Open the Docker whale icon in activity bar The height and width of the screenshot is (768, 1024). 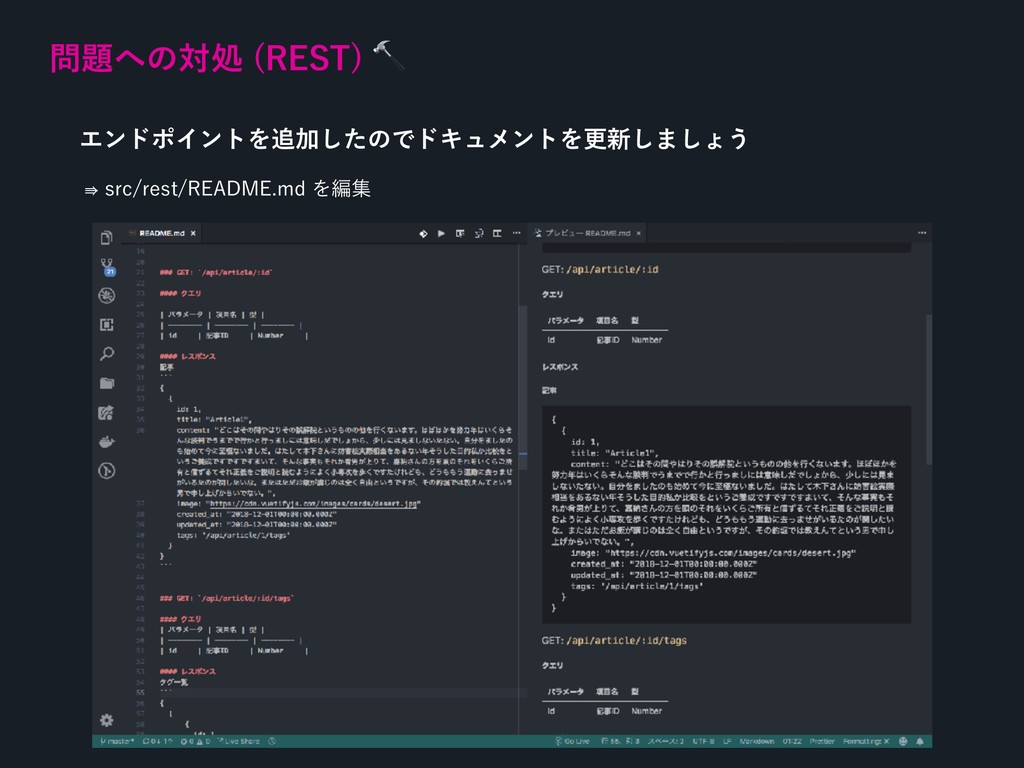(x=106, y=442)
